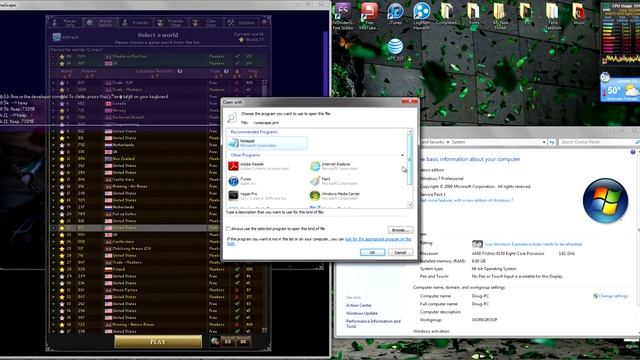Toggle favourite star on world 1 row
The width and height of the screenshot is (640, 360).
click(62, 83)
